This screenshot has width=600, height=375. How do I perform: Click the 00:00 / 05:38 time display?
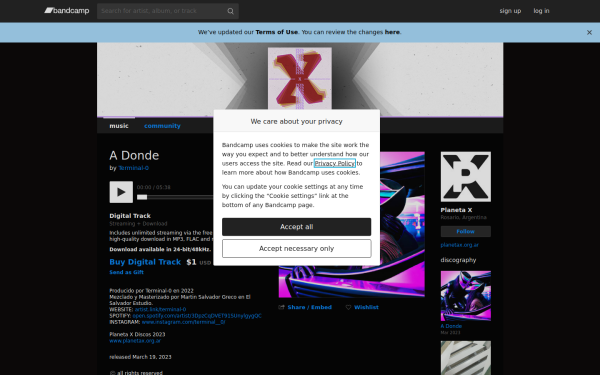(x=154, y=187)
